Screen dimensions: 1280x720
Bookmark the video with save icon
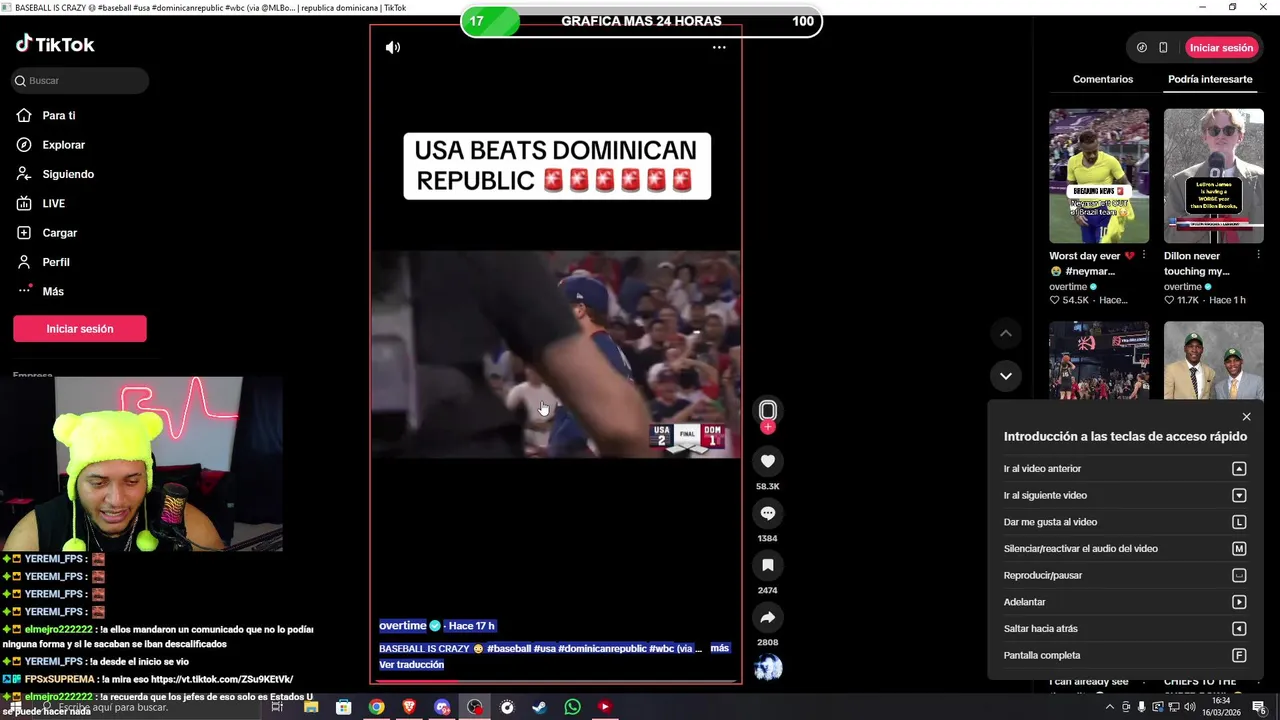[x=768, y=565]
